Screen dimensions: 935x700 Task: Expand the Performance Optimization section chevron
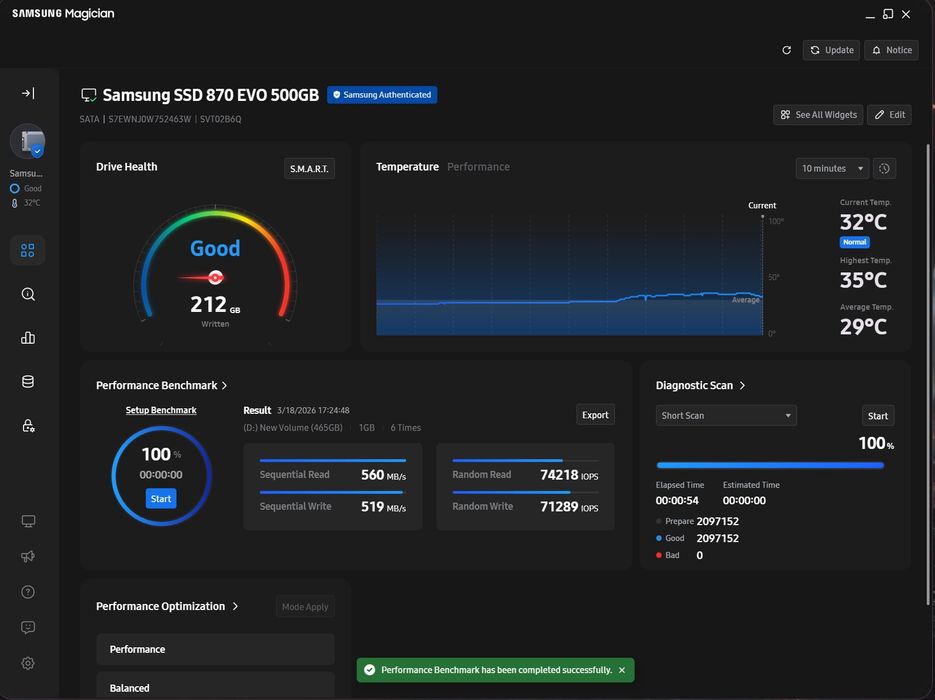click(x=236, y=606)
